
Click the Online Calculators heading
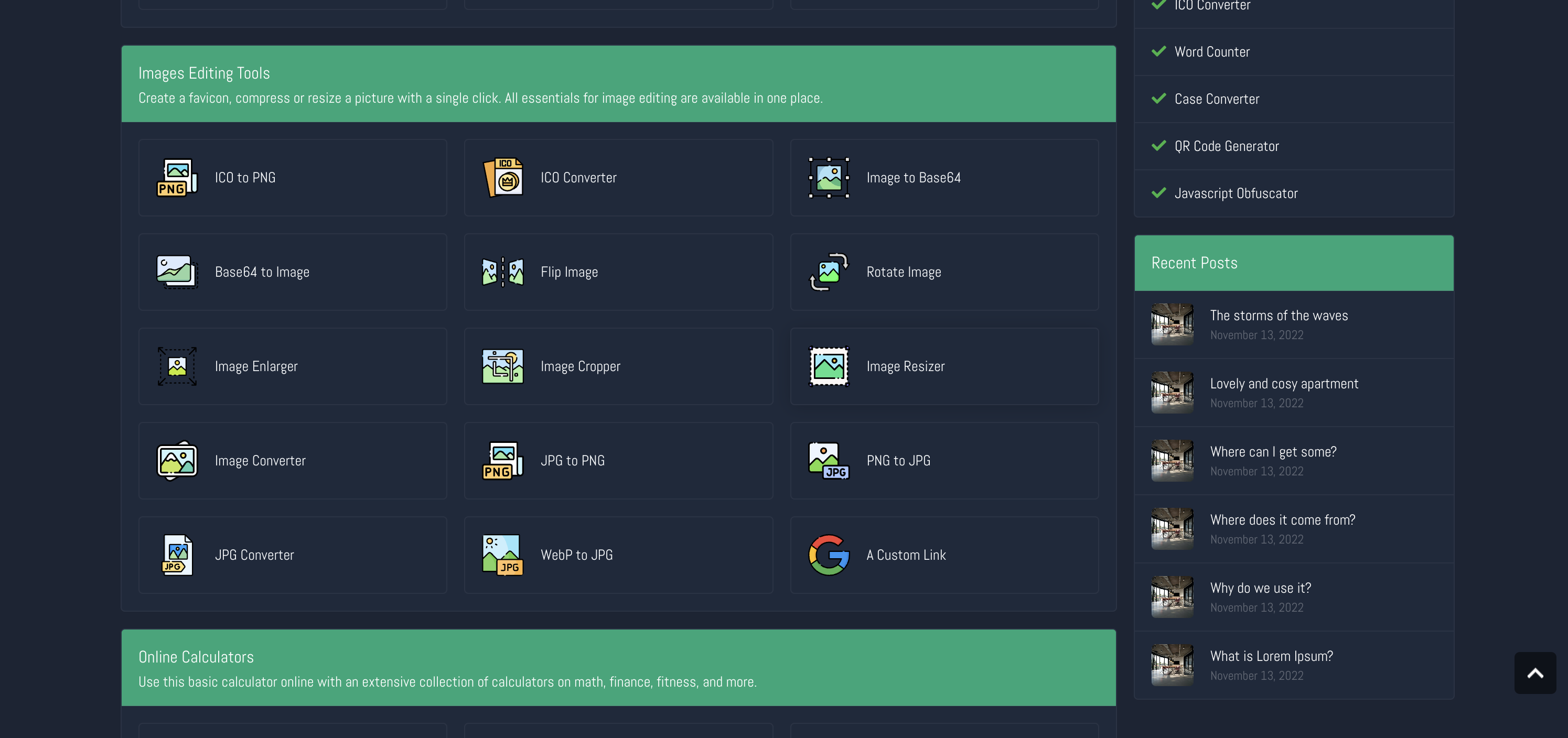tap(196, 657)
